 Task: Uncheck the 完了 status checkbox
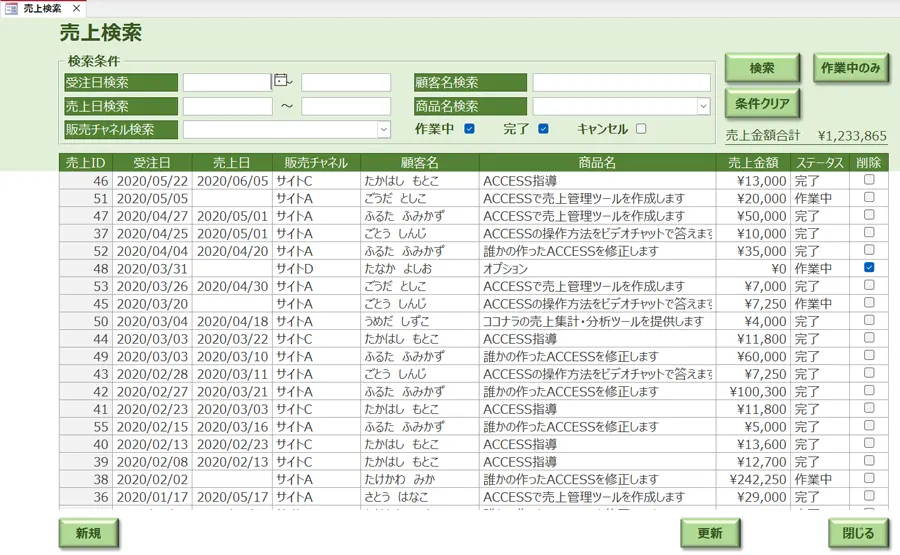click(x=543, y=129)
